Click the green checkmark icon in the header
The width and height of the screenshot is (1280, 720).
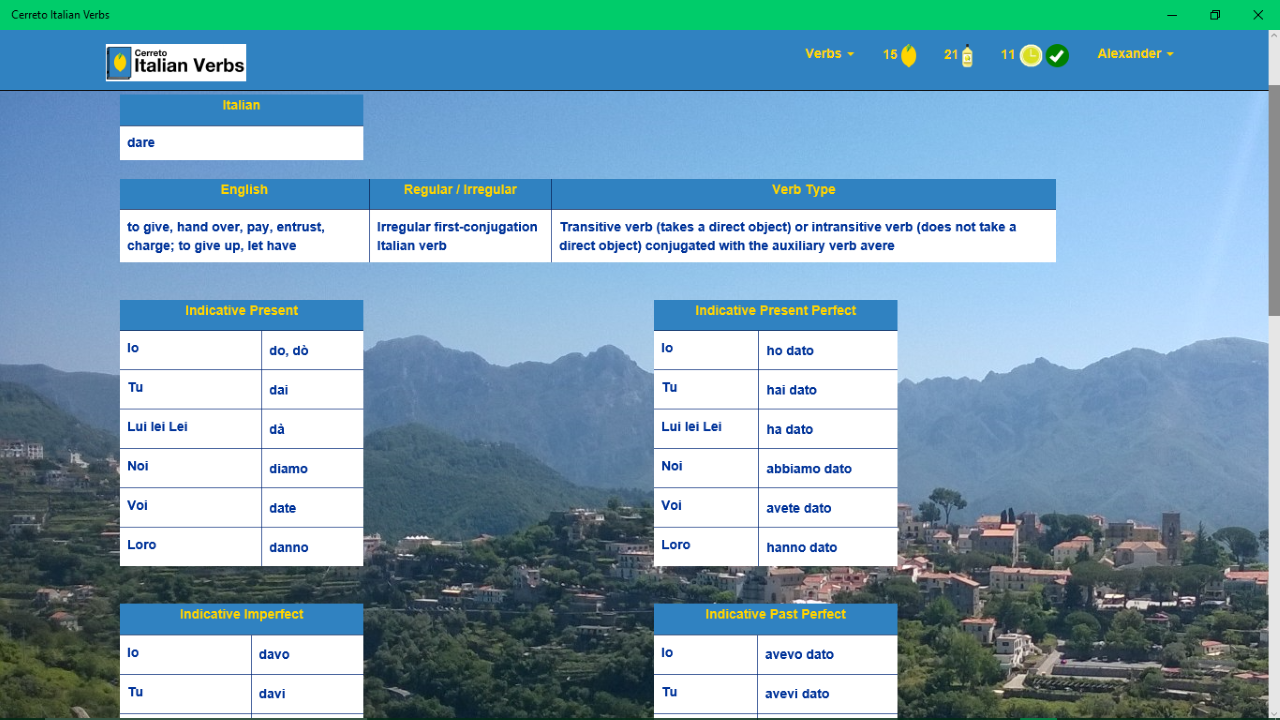pos(1058,56)
